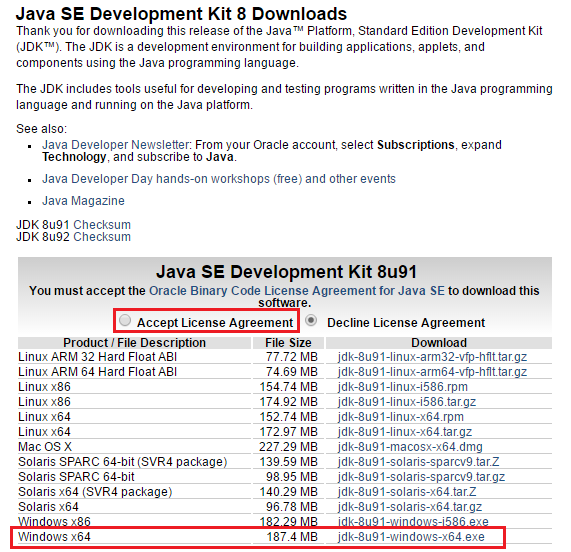Click the Java SE Development Kit 8 Downloads title

click(181, 14)
